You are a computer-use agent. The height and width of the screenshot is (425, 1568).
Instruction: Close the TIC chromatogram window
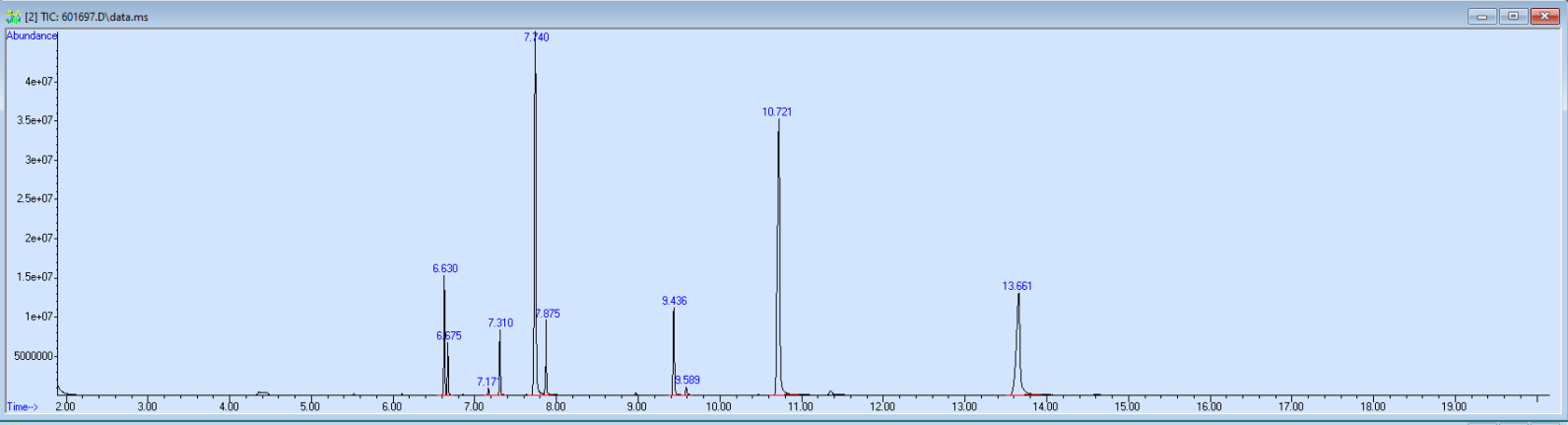1544,16
